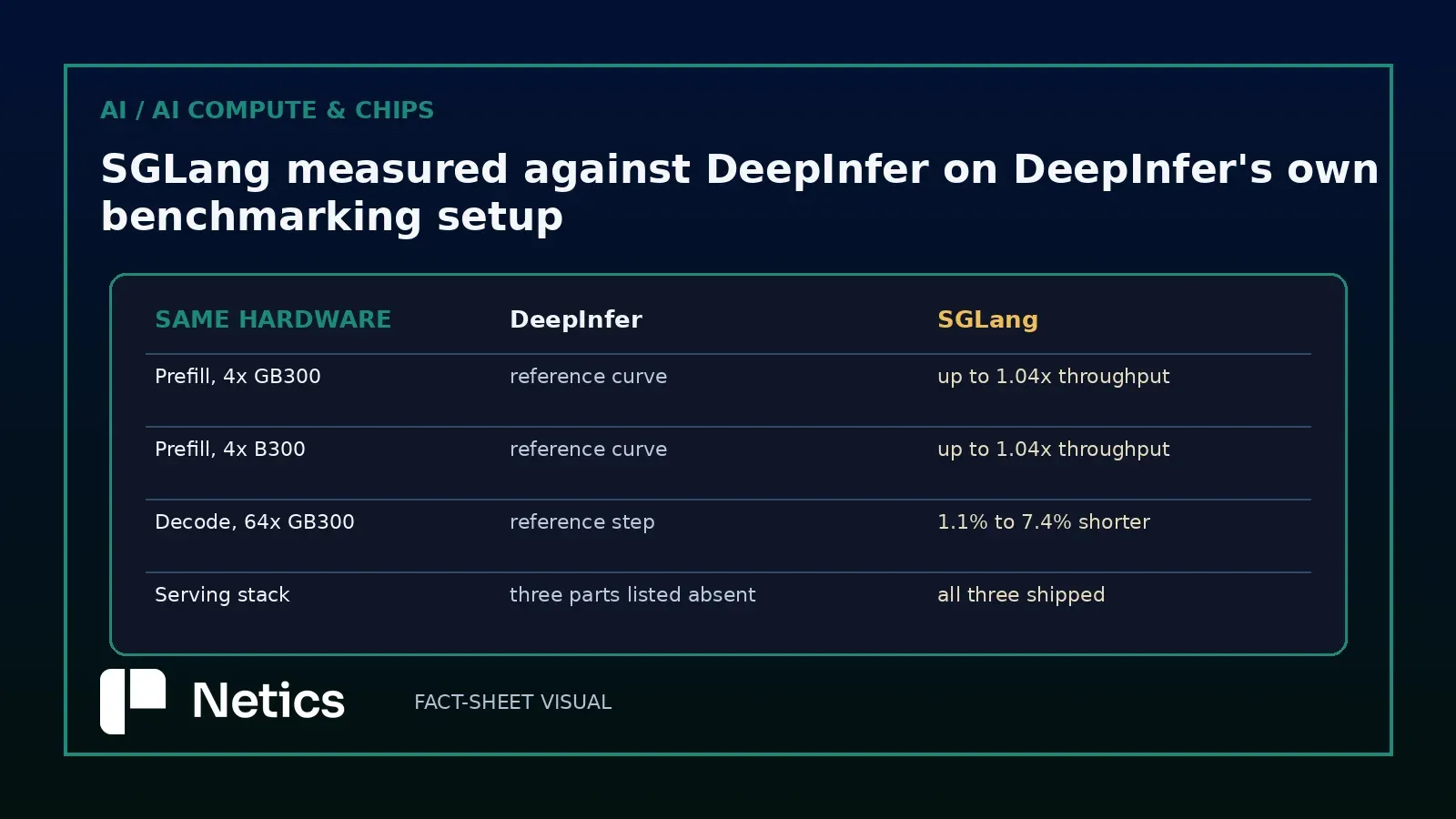1456x819 pixels.
Task: Click the SAME HARDWARE column header
Action: (x=273, y=319)
